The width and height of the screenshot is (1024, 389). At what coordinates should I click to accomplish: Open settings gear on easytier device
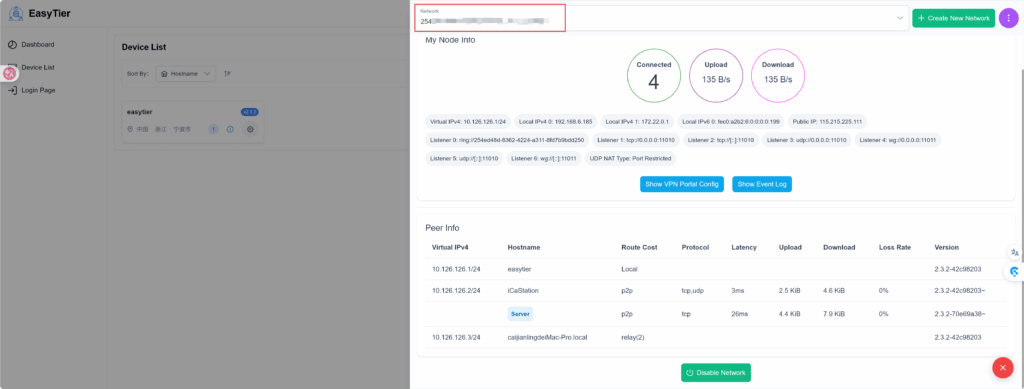[x=249, y=129]
